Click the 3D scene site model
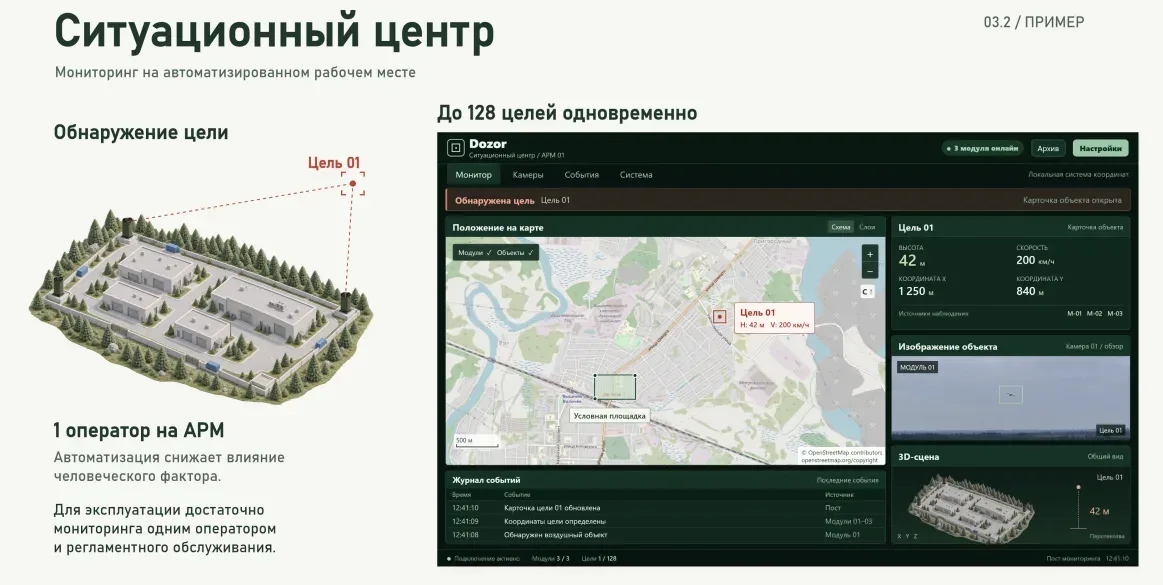 969,508
